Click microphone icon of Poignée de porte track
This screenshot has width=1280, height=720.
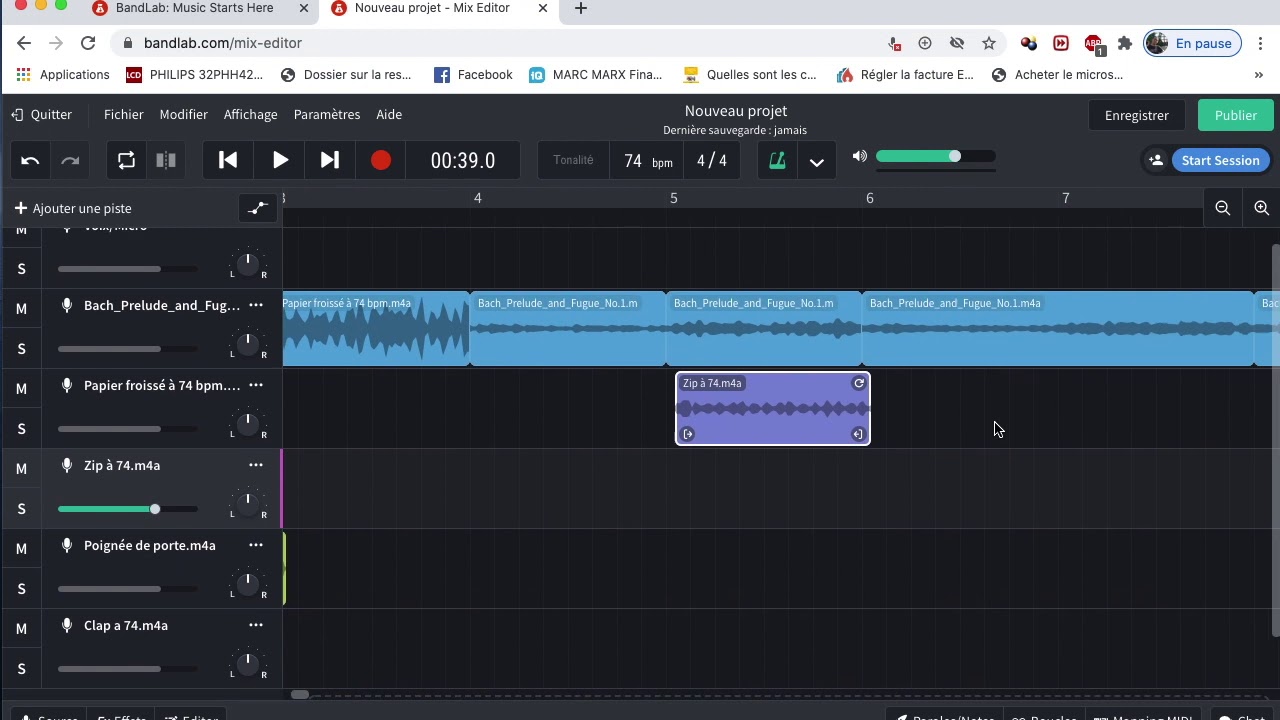click(x=67, y=545)
